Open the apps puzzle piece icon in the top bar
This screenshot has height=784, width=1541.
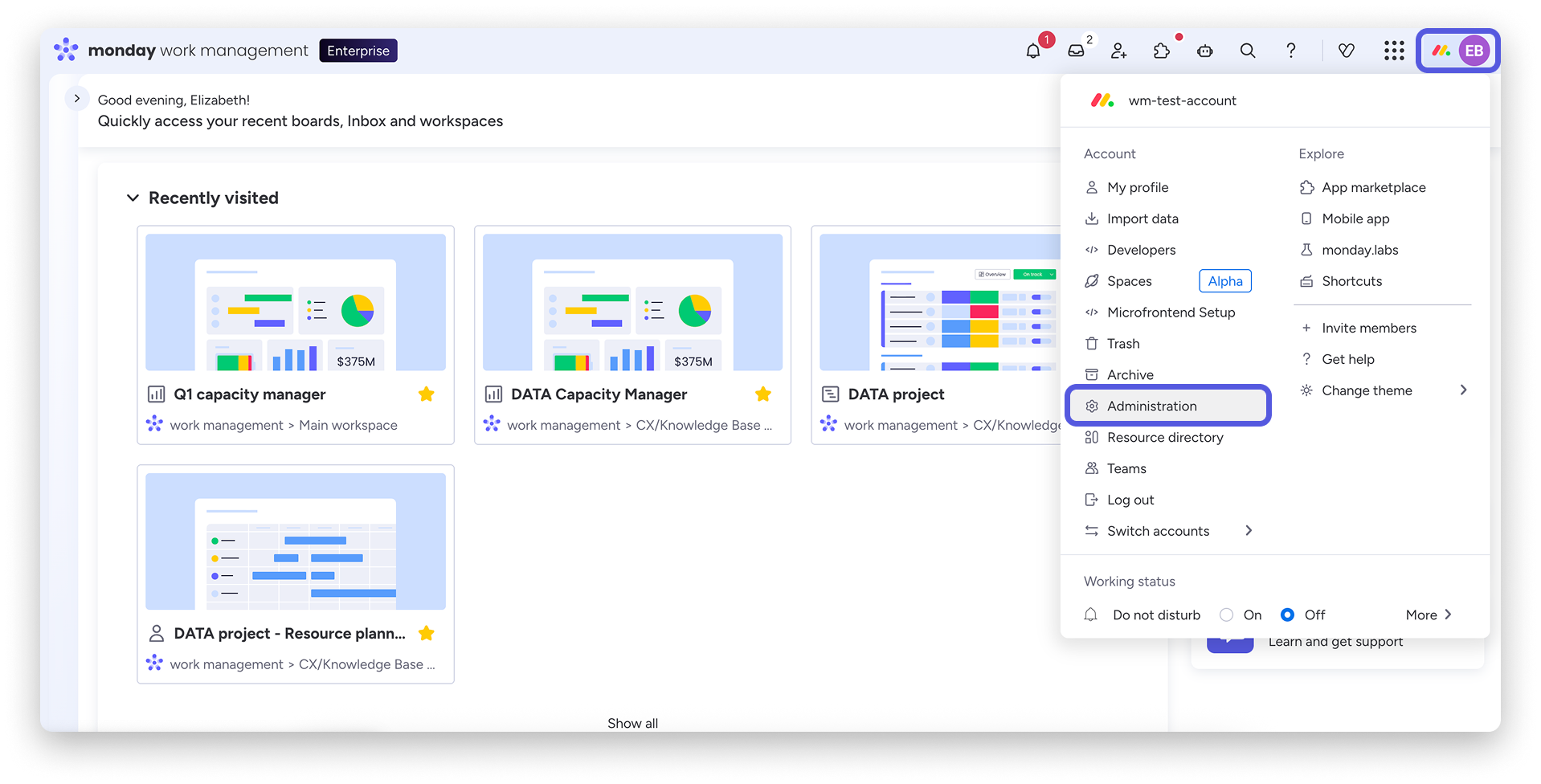tap(1162, 51)
